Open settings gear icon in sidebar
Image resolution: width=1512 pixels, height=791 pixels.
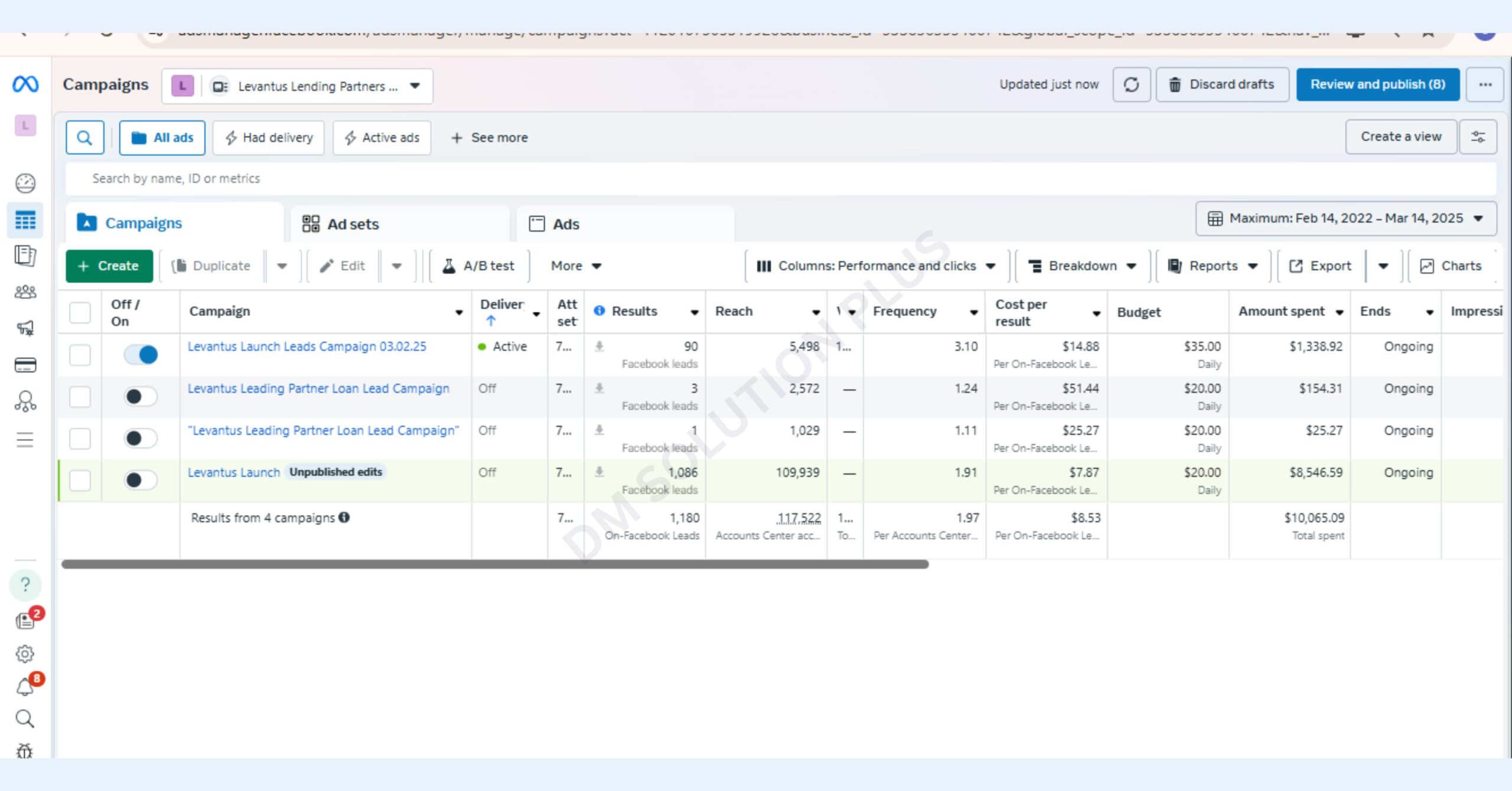pyautogui.click(x=25, y=653)
